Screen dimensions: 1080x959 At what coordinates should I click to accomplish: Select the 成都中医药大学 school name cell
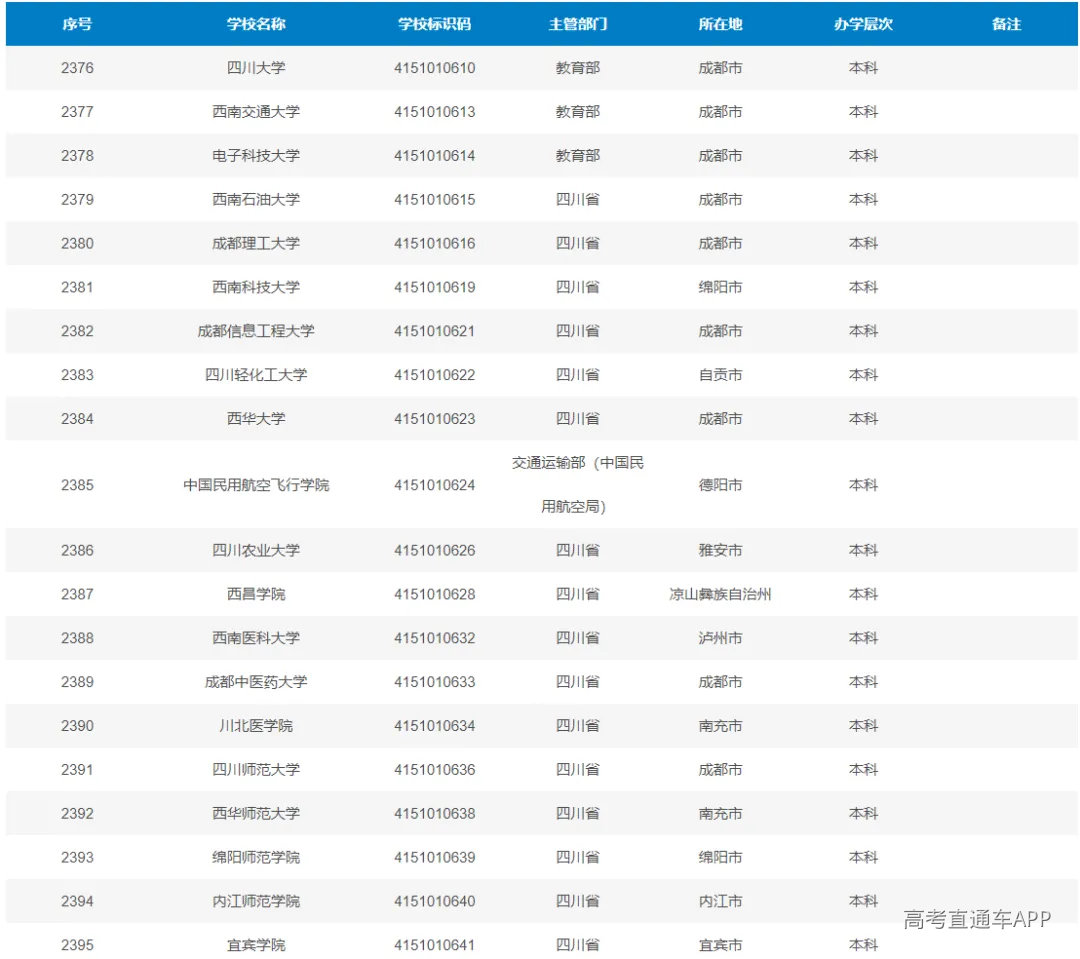(256, 682)
